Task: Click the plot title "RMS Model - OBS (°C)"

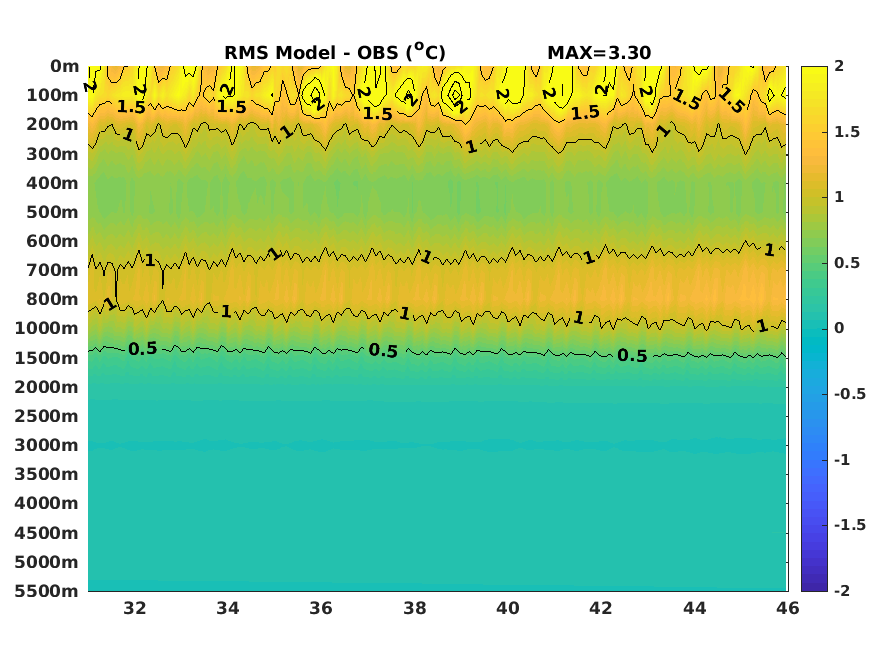Action: pos(335,52)
